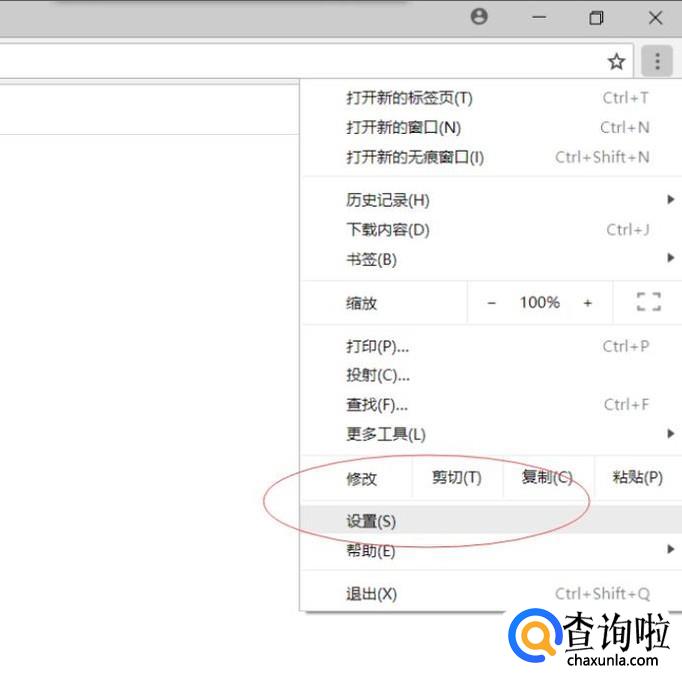Viewport: 682px width, 691px height.
Task: Click the 粘贴(P) button
Action: point(637,478)
